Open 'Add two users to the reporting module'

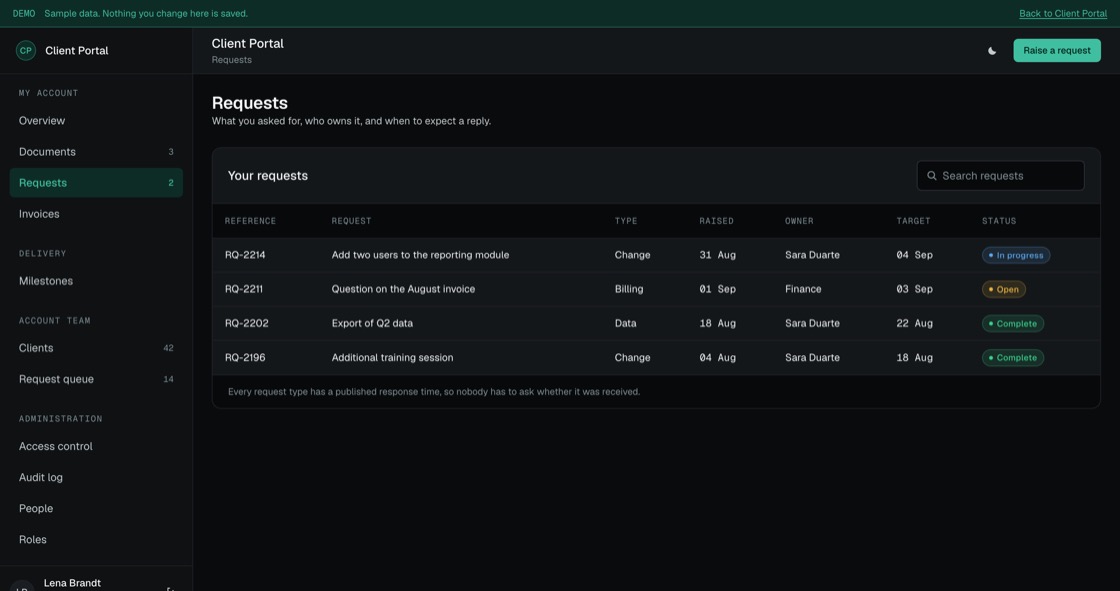420,255
